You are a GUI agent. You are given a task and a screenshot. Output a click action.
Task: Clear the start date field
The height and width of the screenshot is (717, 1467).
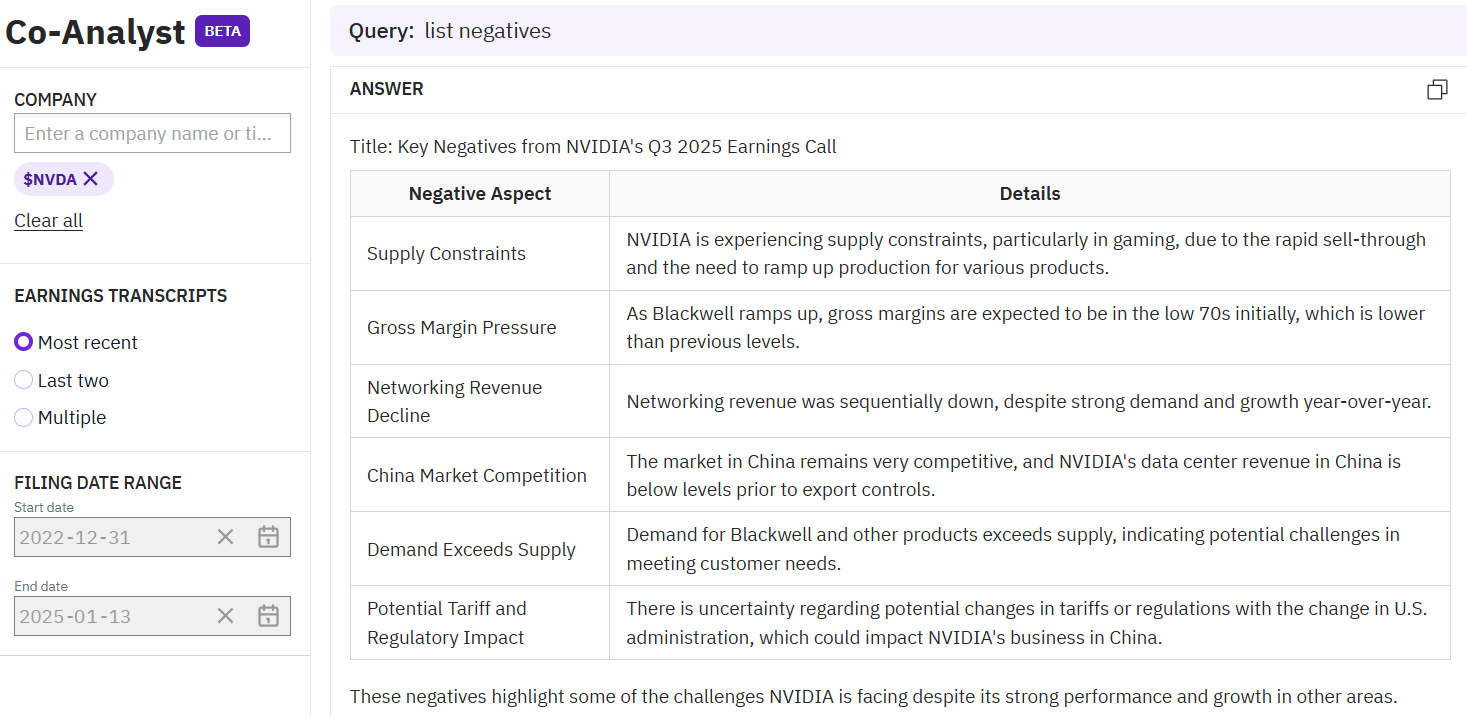coord(226,537)
